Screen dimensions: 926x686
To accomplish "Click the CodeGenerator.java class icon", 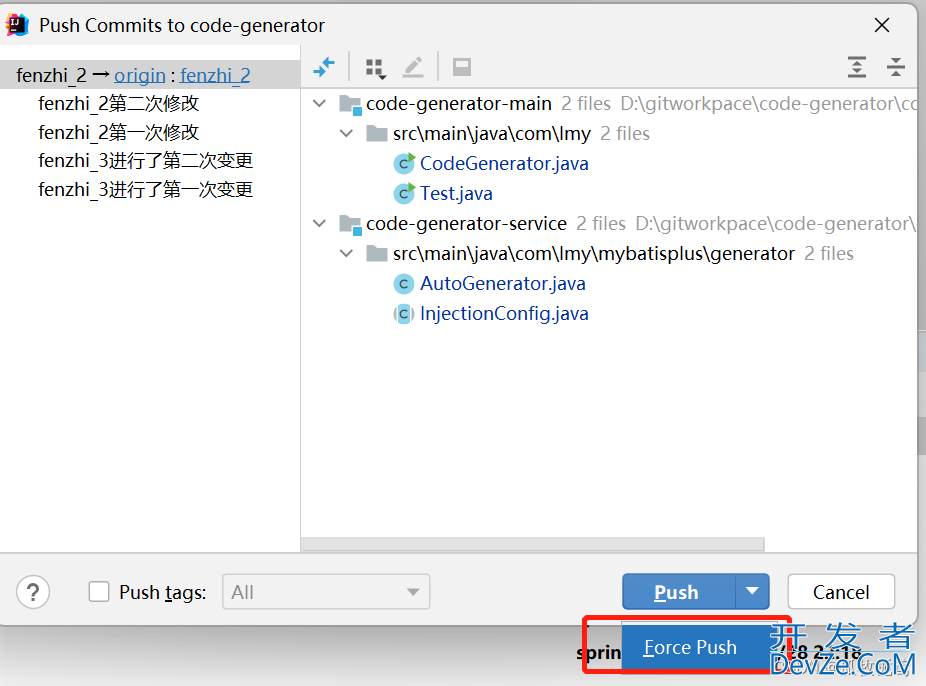I will tap(405, 164).
